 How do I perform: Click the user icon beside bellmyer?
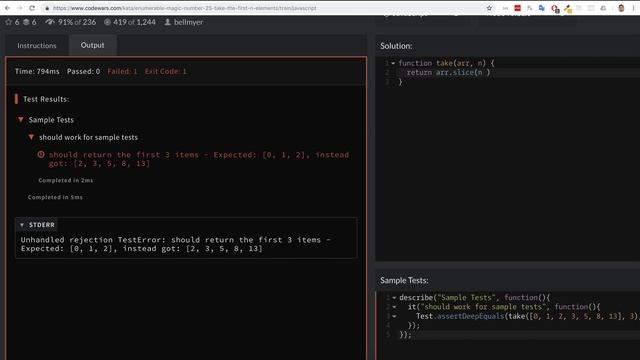click(167, 22)
